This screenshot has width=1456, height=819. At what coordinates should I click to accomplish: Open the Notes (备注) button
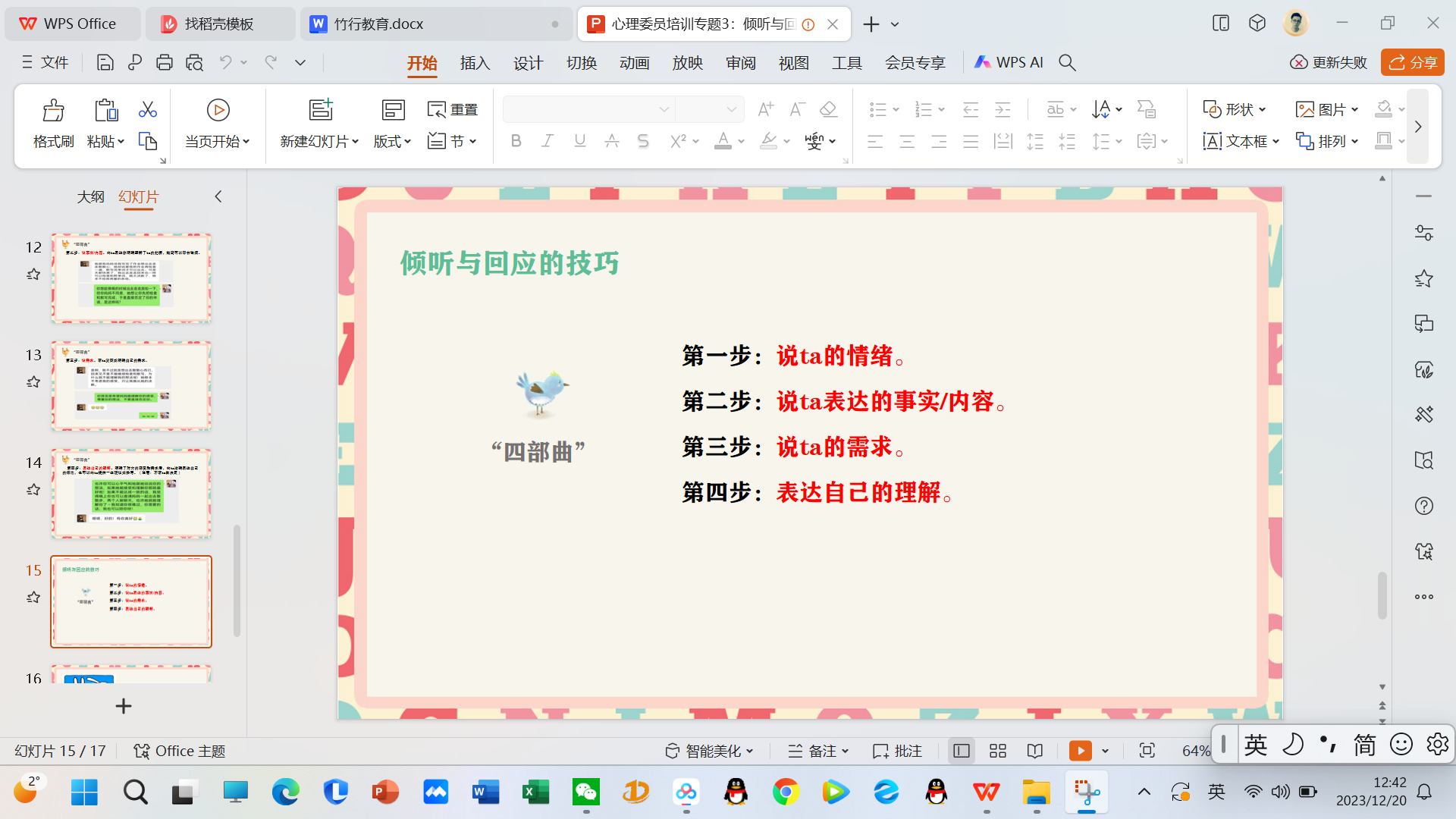pos(818,751)
